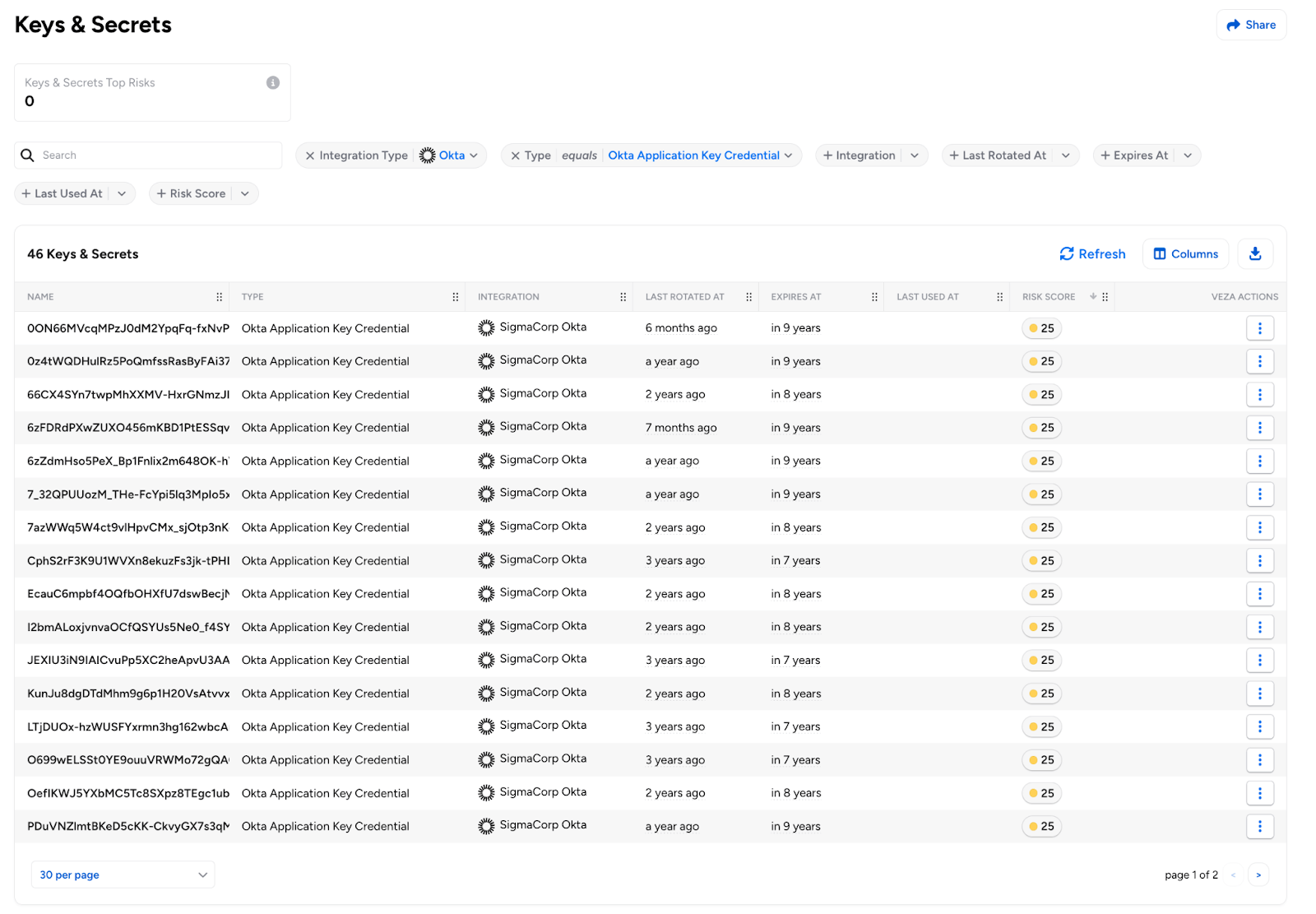Remove the Integration Type filter with X
This screenshot has width=1316, height=914.
(x=310, y=155)
